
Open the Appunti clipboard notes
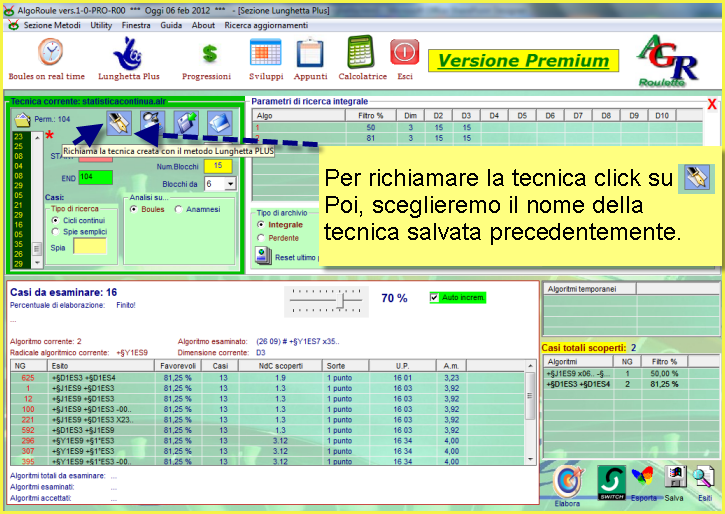click(310, 53)
